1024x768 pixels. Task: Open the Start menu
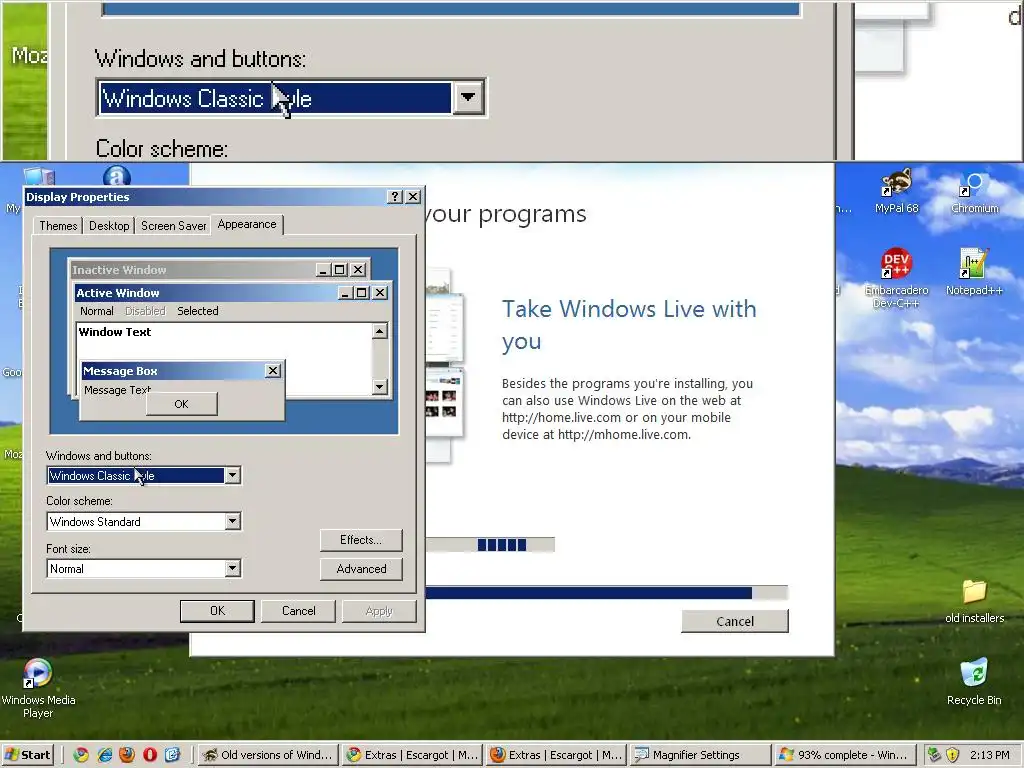pyautogui.click(x=27, y=755)
